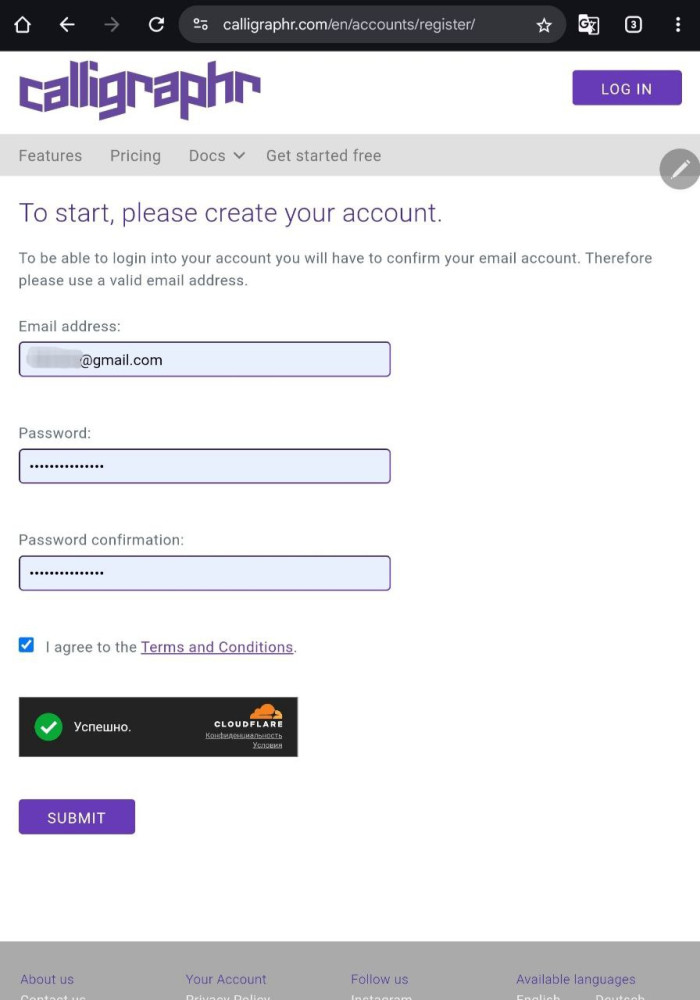
Task: Open the Pricing menu item
Action: pos(135,156)
